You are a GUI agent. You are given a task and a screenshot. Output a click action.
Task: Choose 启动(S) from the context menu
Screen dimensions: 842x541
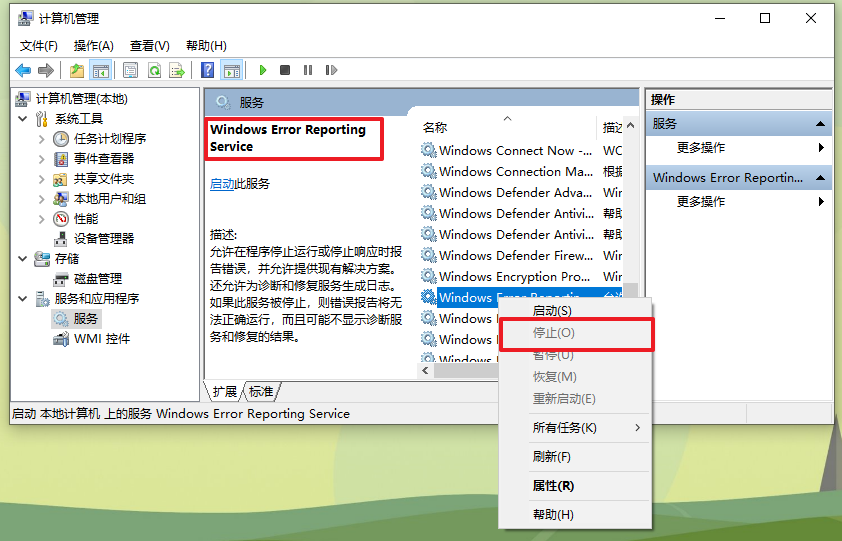[552, 311]
